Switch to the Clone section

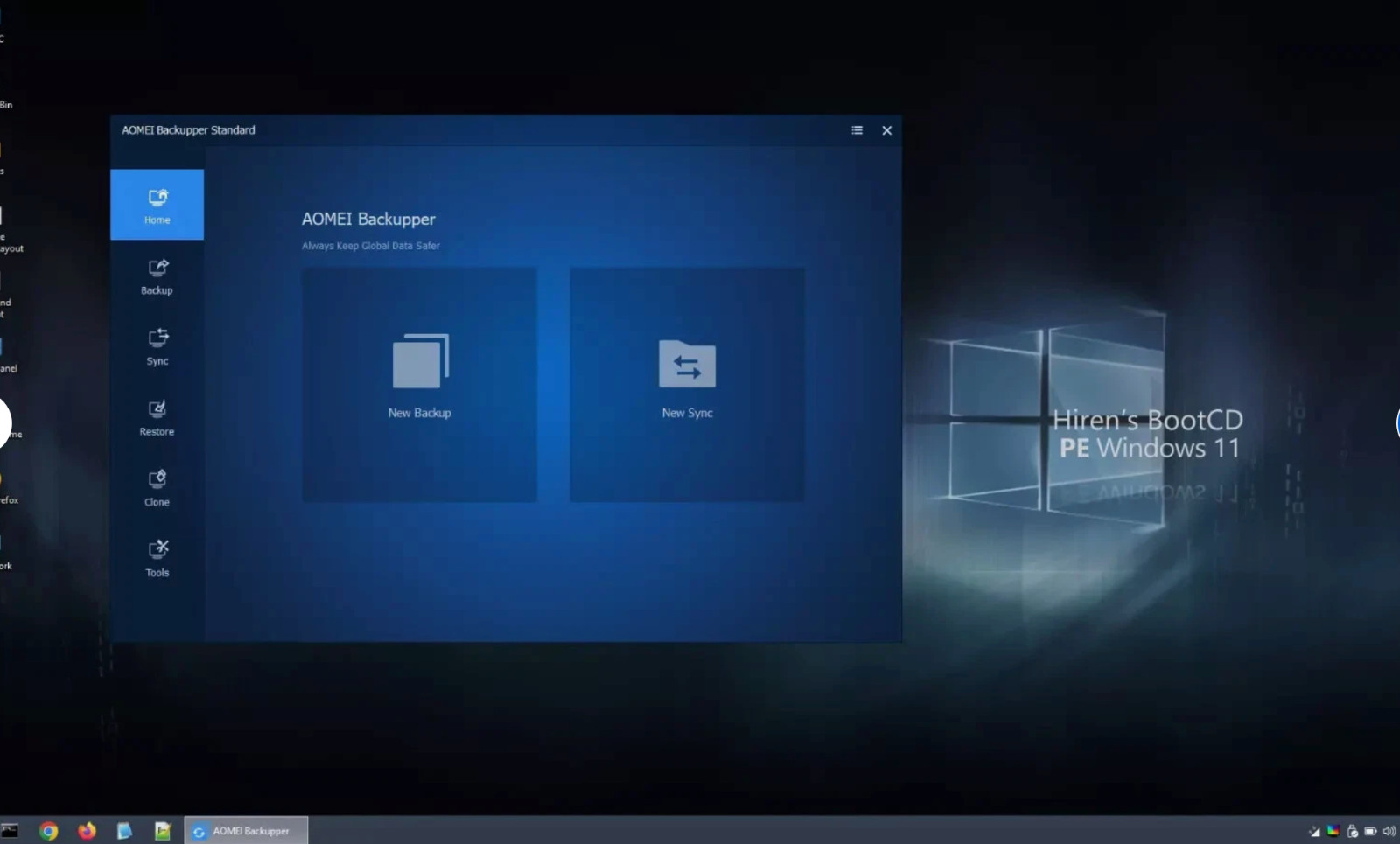(x=157, y=487)
